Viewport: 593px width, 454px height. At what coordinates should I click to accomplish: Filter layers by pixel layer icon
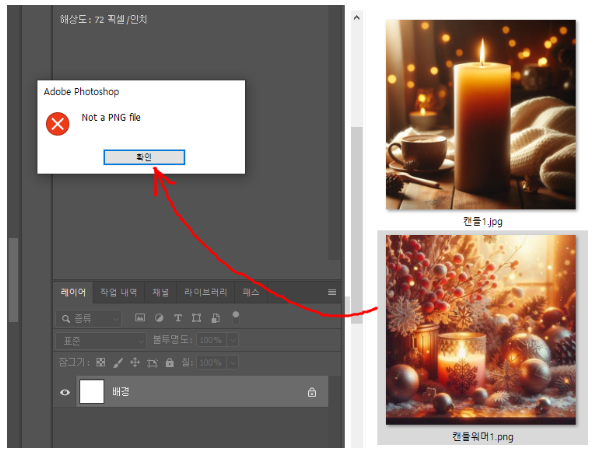(140, 318)
